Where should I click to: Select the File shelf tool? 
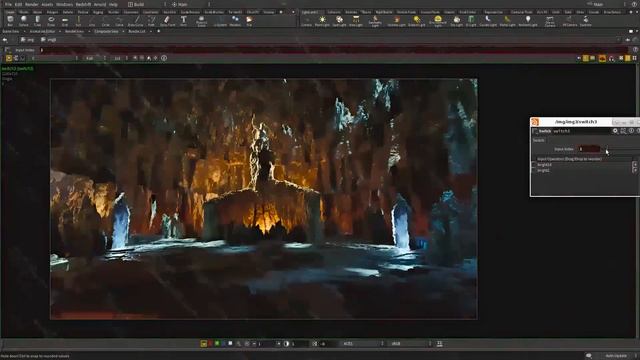click(x=249, y=20)
